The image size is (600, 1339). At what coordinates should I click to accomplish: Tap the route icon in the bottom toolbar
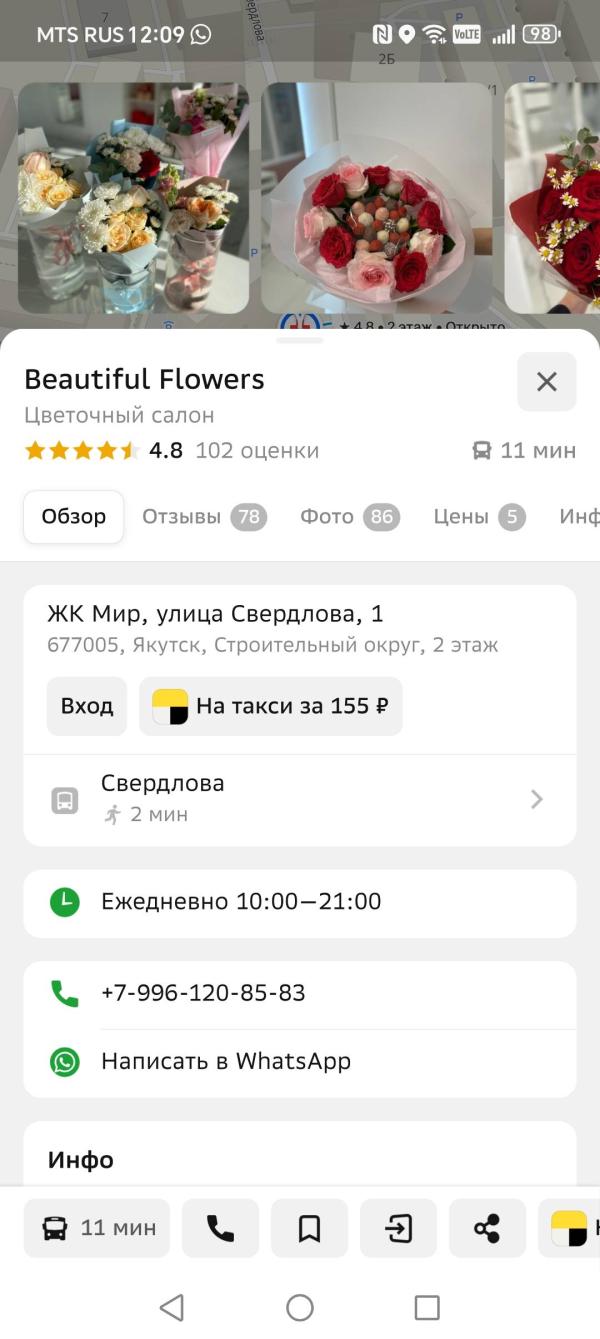click(398, 1228)
